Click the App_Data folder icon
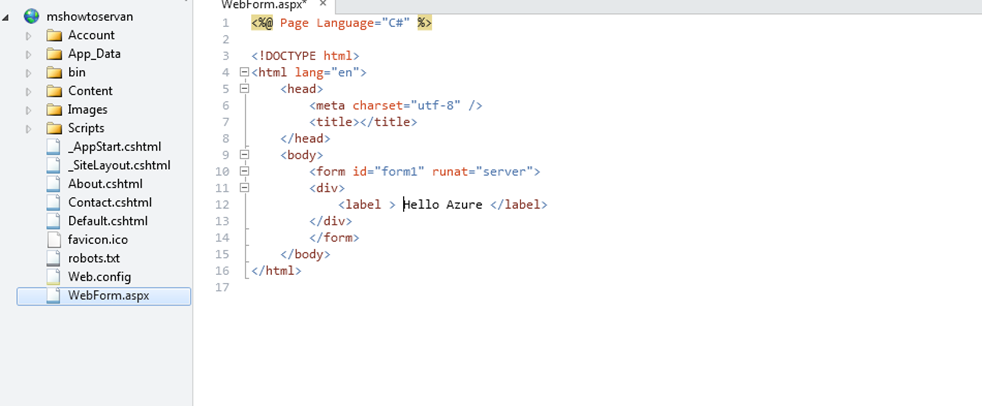Image resolution: width=982 pixels, height=406 pixels. pos(54,54)
